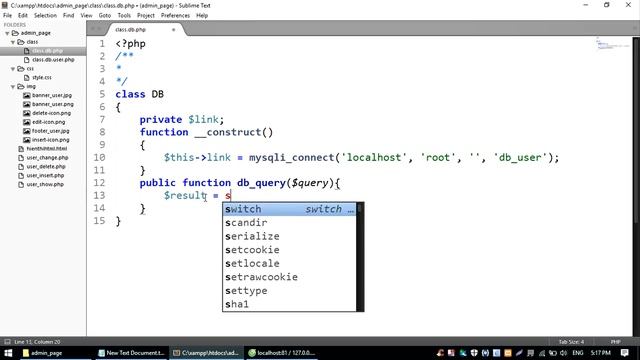Open the Goto menu

point(104,16)
